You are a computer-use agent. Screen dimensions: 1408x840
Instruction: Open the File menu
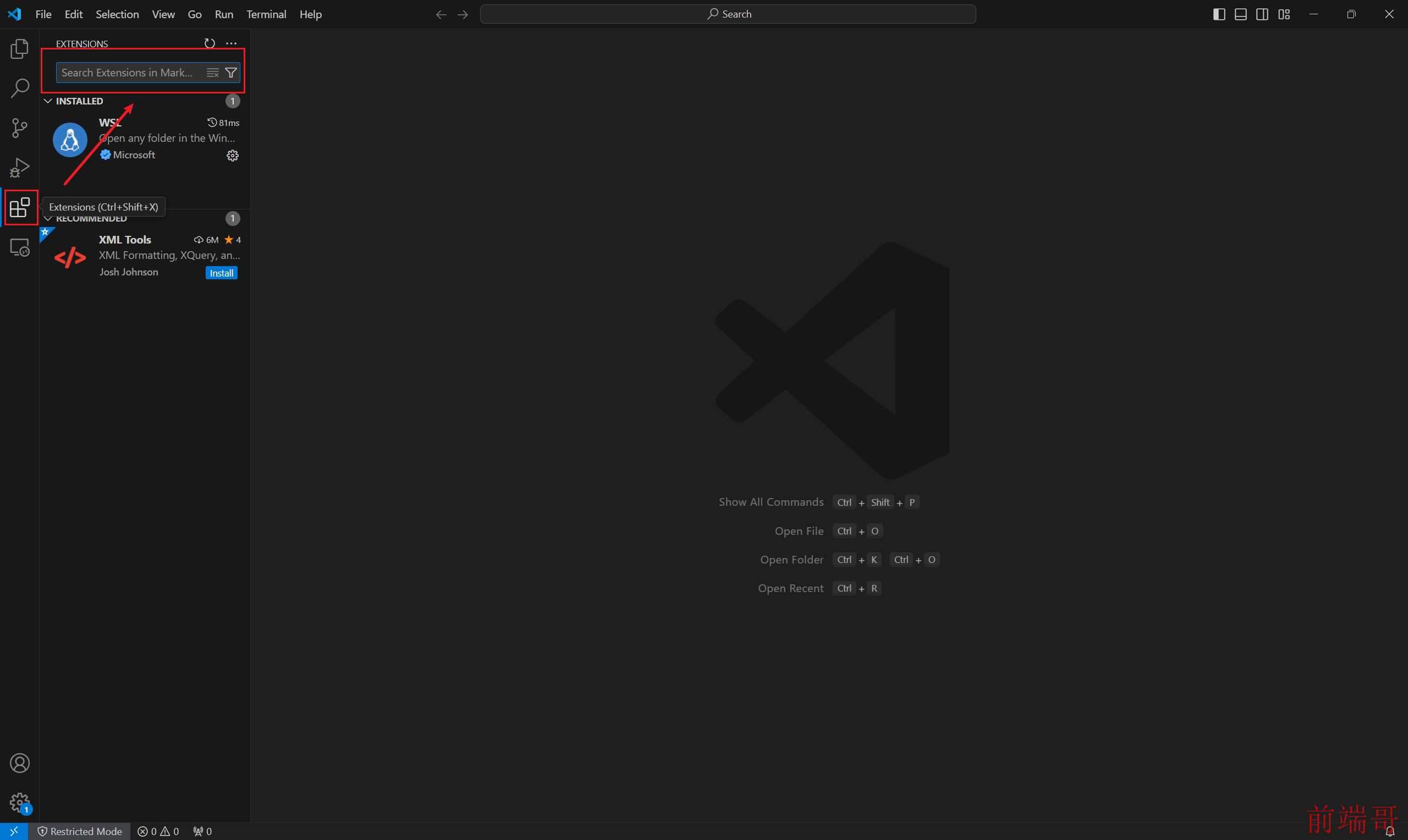point(43,14)
